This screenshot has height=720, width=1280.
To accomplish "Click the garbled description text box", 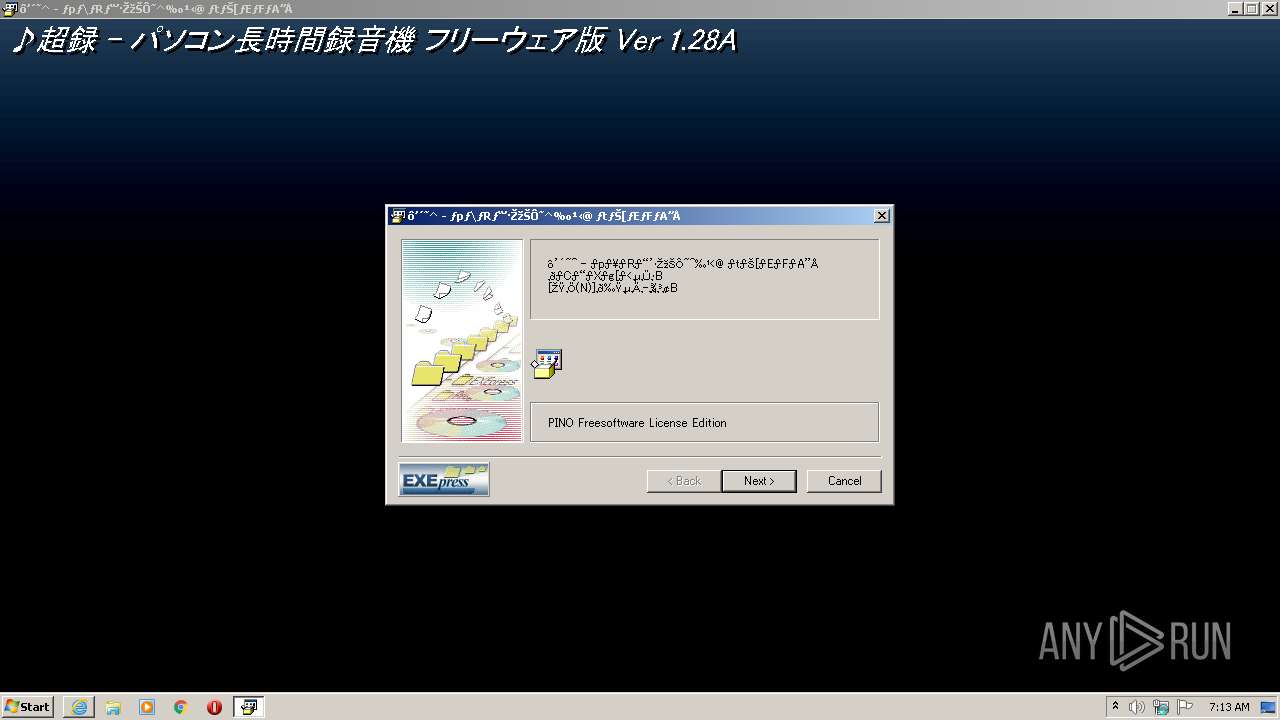I will click(704, 279).
